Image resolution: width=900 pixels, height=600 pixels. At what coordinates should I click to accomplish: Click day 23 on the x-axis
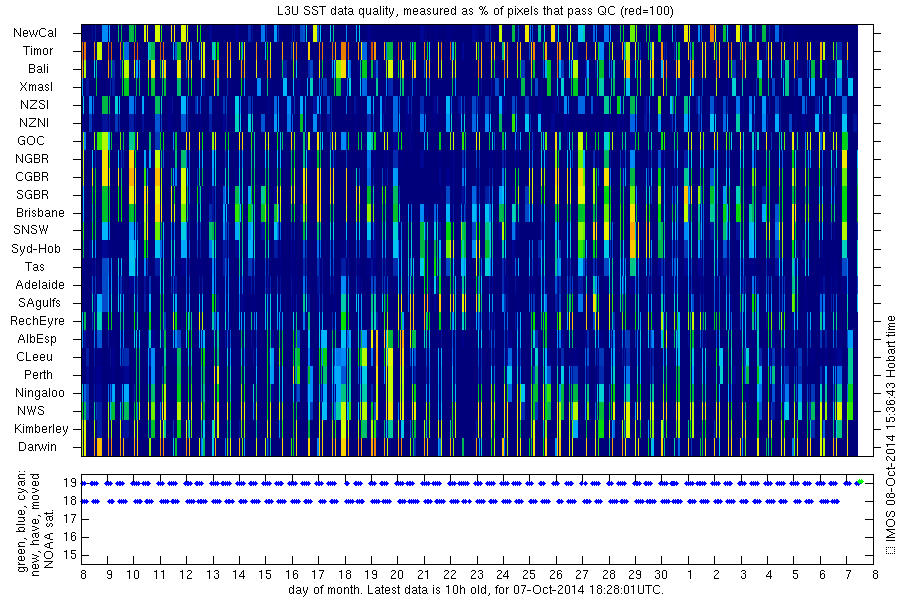(x=476, y=575)
